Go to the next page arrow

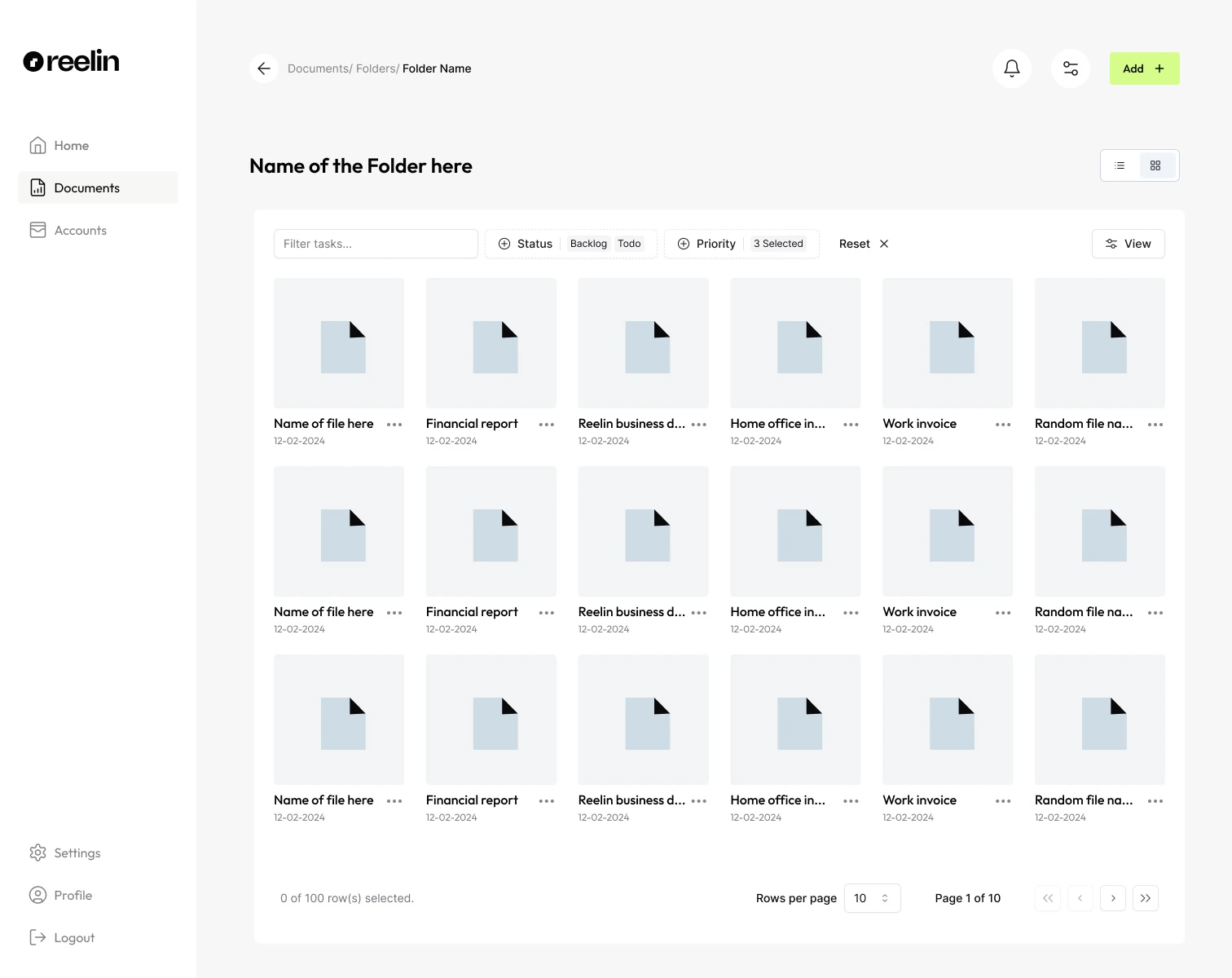[1113, 898]
